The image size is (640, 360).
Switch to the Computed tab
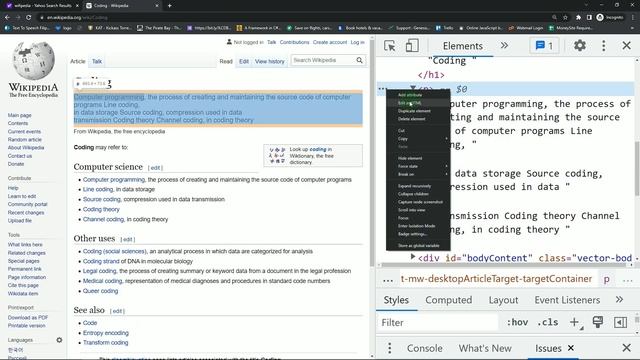pos(449,300)
